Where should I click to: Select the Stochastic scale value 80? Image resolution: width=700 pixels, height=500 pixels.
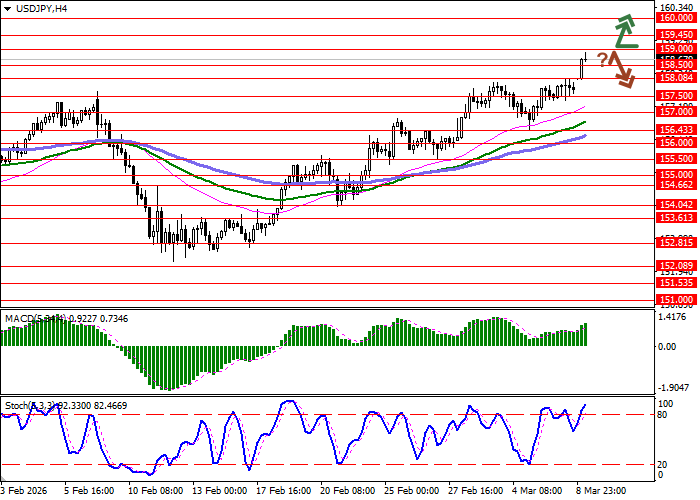pos(663,415)
